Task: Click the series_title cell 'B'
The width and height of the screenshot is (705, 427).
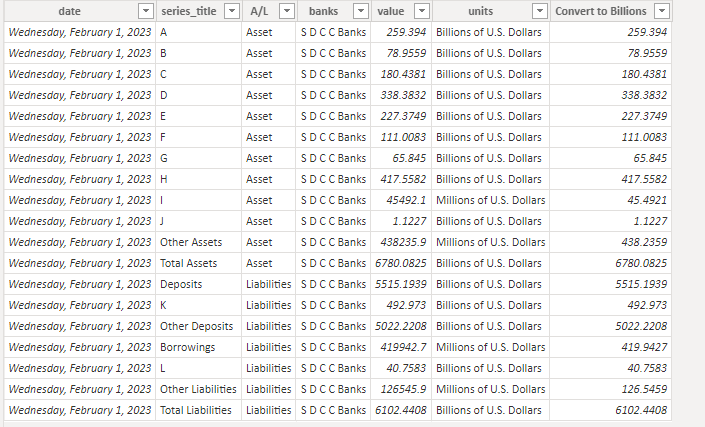Action: [199, 53]
